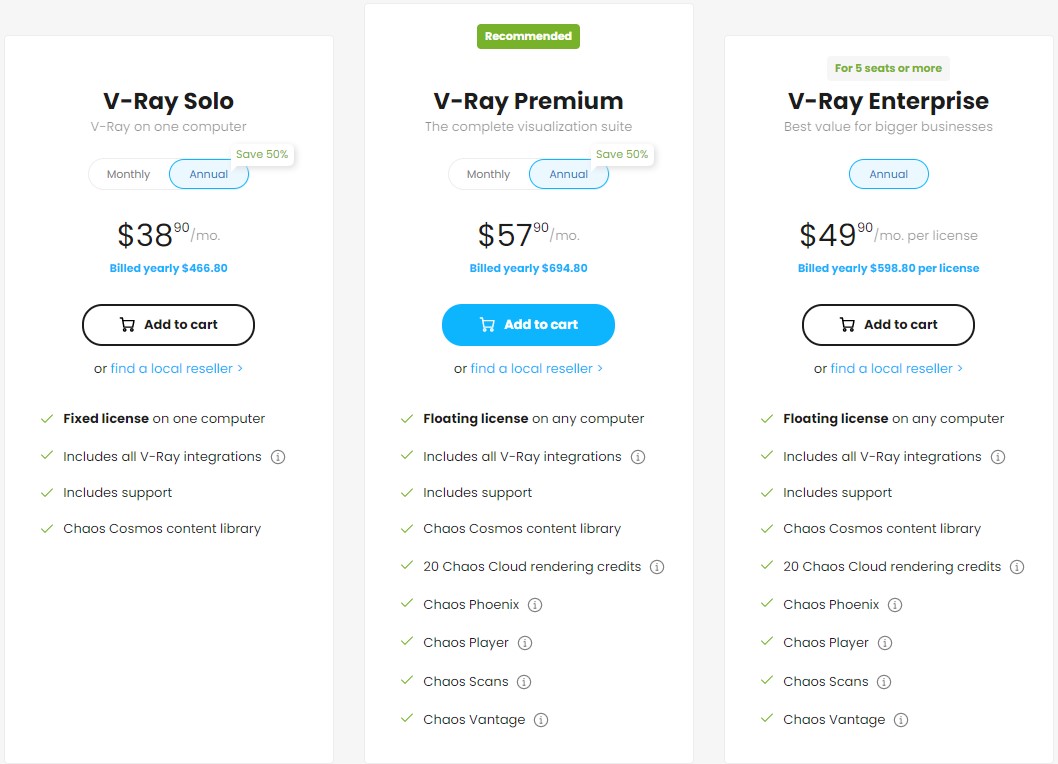Find a local reseller for V-Ray Premium
1058x764 pixels.
pos(536,369)
